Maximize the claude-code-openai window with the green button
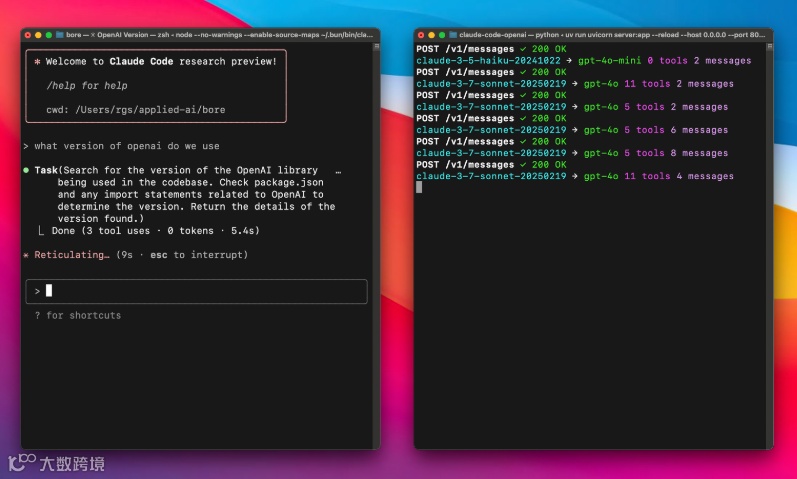 [442, 35]
